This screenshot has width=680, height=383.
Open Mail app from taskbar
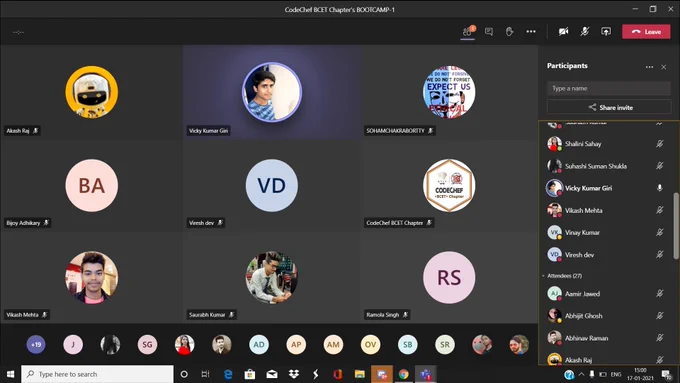pos(272,374)
